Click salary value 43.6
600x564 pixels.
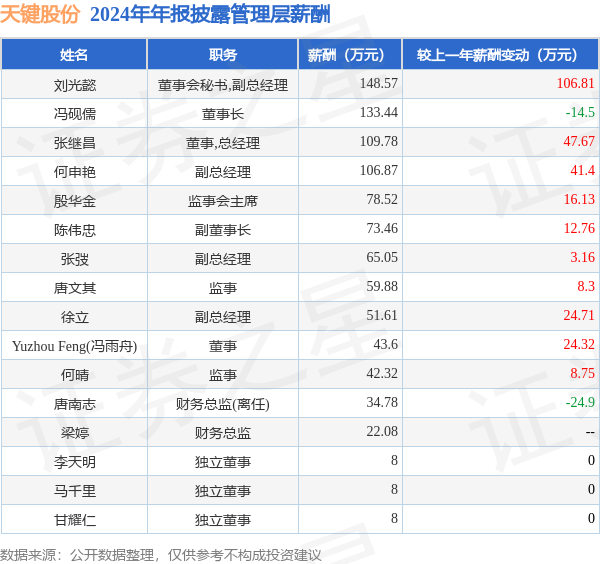[385, 344]
